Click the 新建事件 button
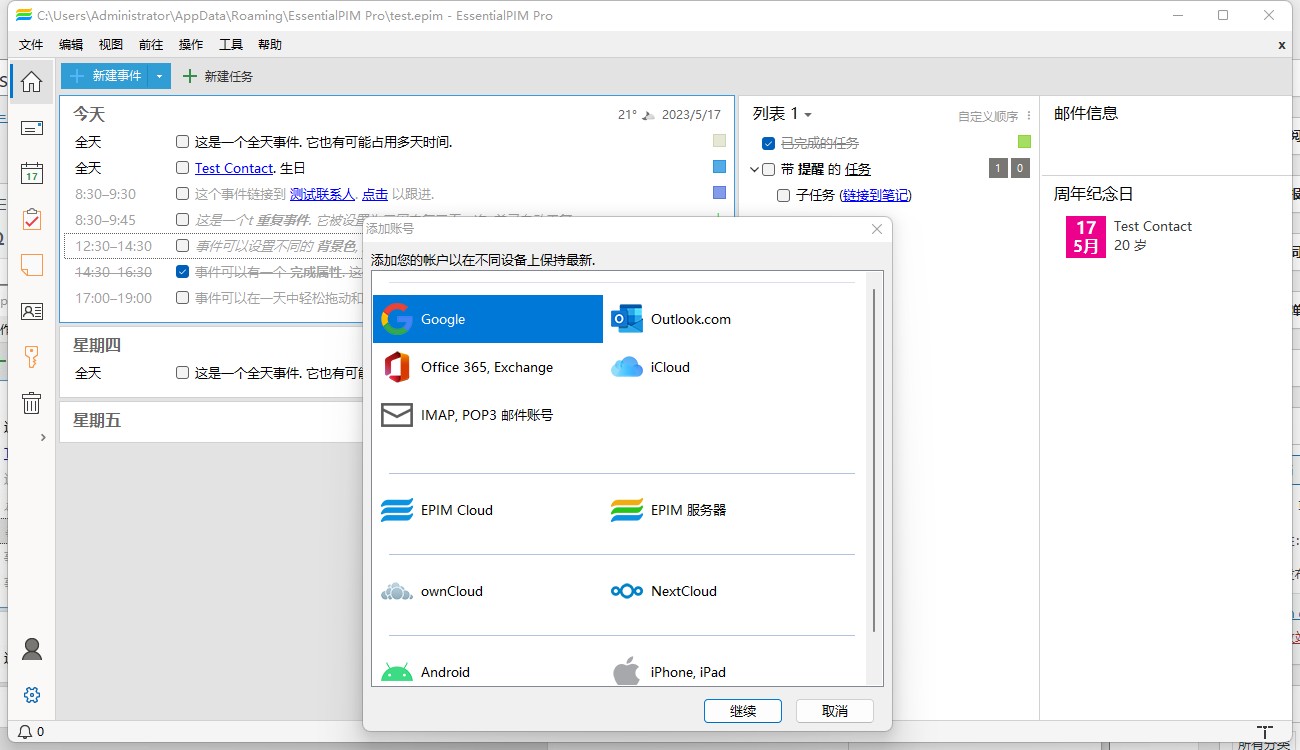The height and width of the screenshot is (750, 1300). tap(105, 76)
